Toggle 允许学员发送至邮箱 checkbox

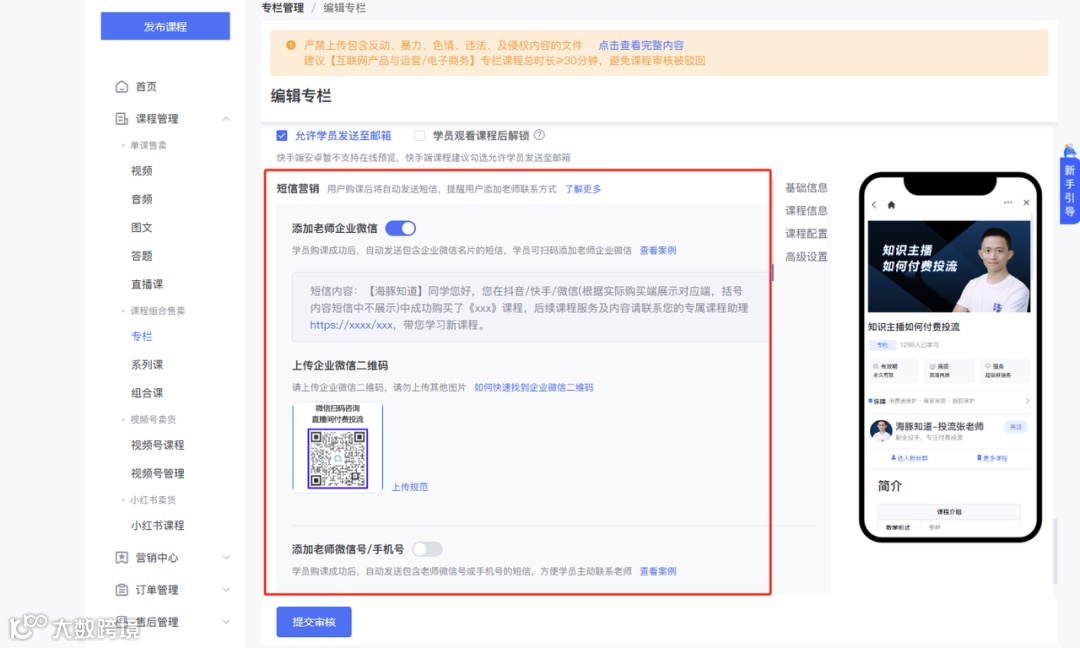pyautogui.click(x=282, y=135)
